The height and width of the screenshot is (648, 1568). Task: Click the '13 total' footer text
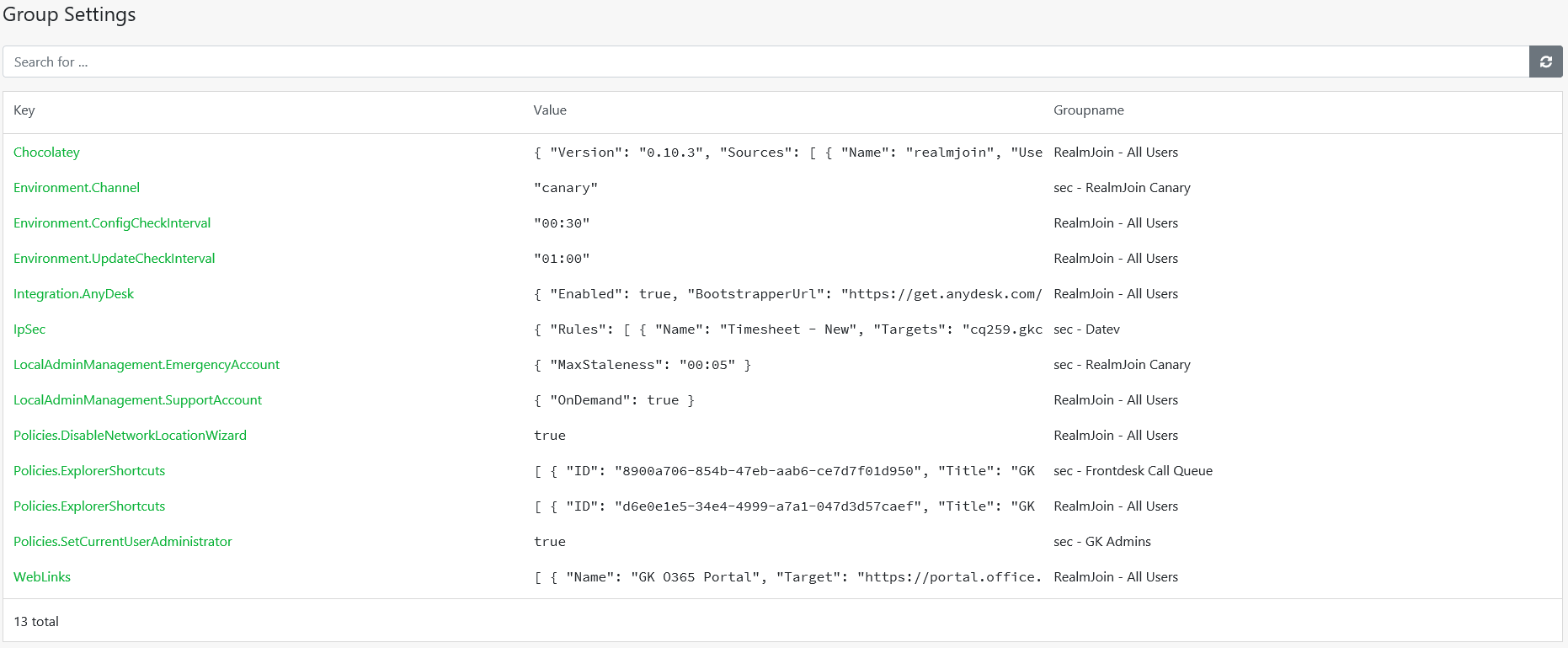point(36,622)
